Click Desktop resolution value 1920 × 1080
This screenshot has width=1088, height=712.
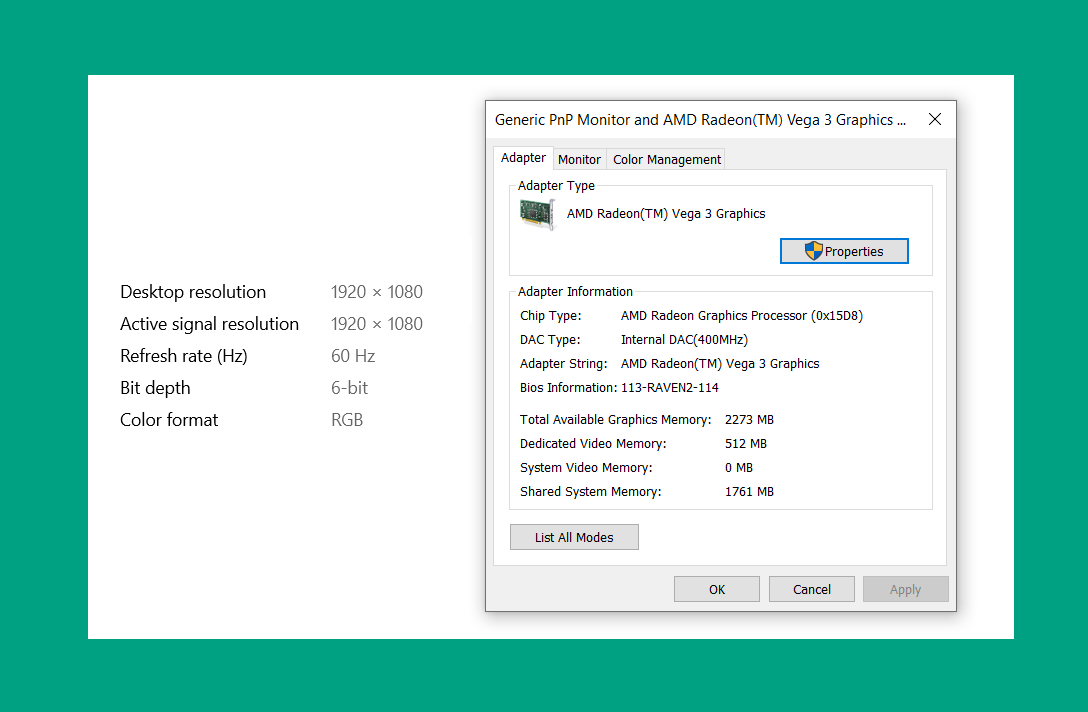point(377,292)
